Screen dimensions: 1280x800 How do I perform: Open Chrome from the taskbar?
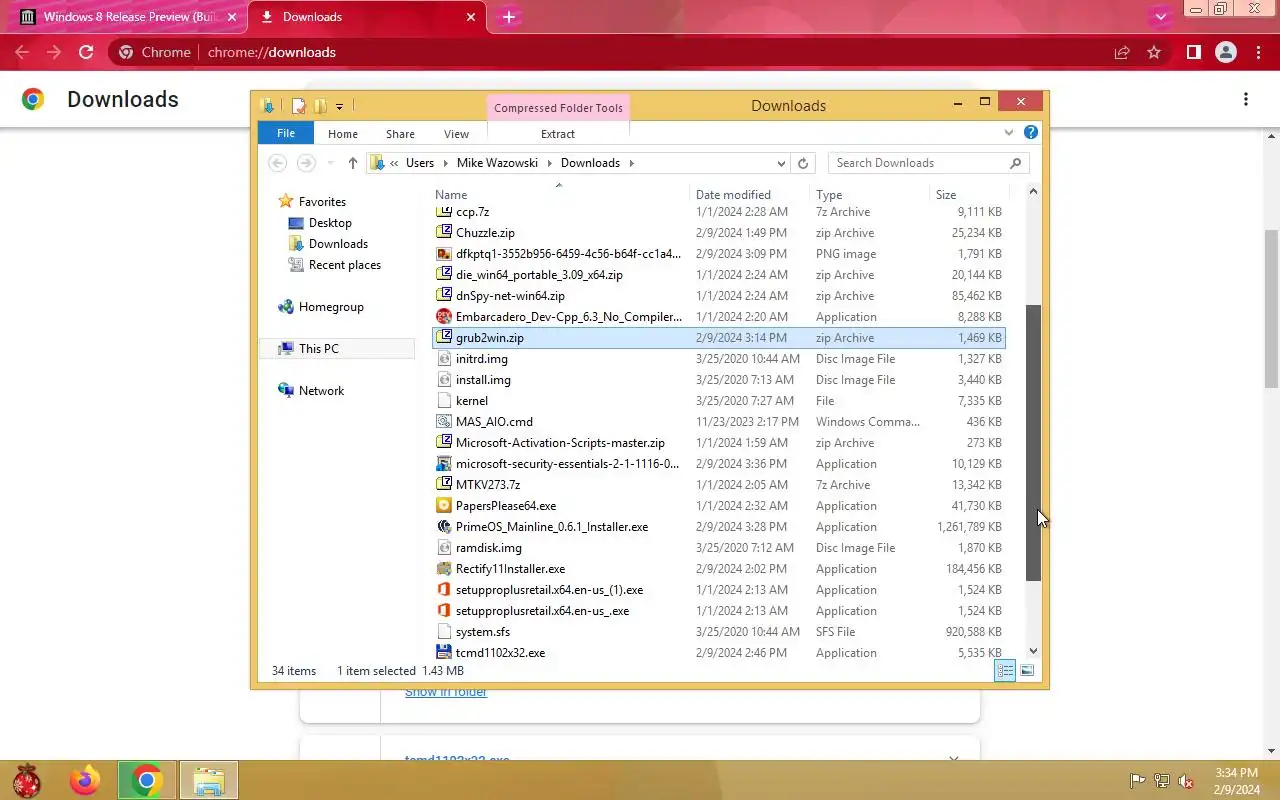point(147,780)
